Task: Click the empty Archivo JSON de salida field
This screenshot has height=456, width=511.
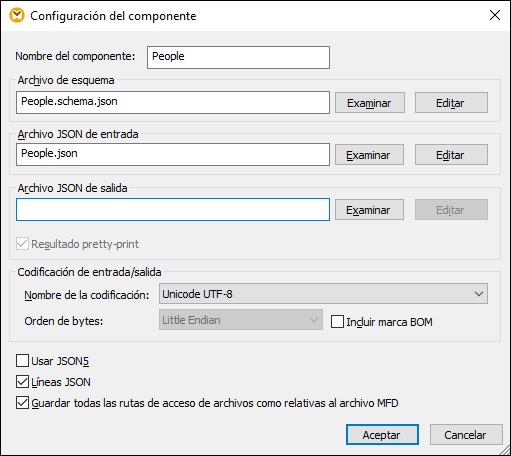Action: tap(173, 209)
